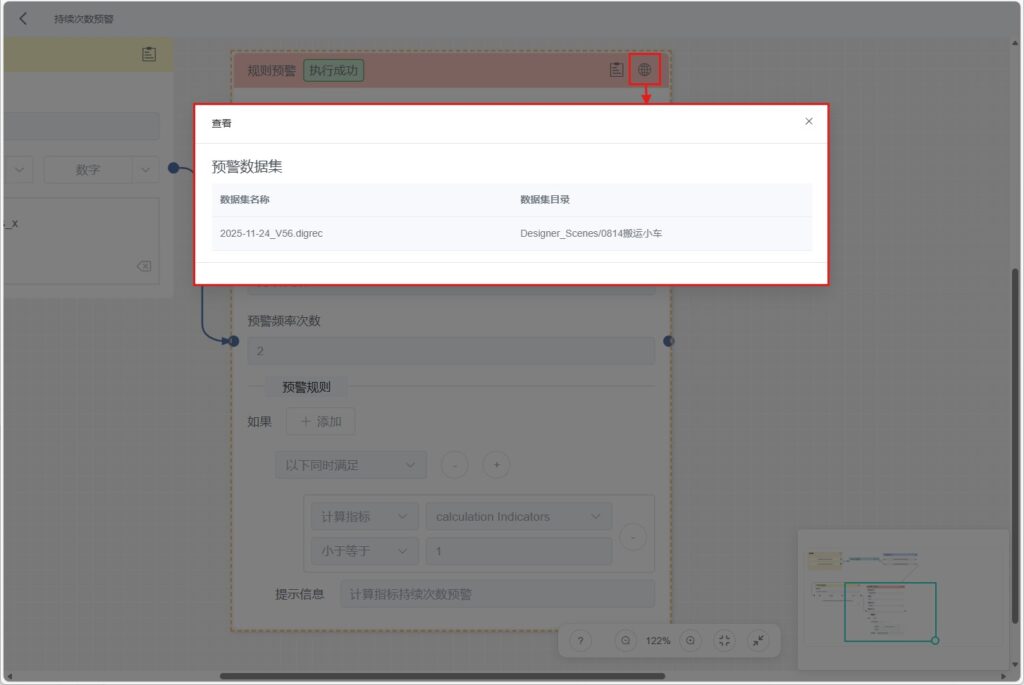Image resolution: width=1024 pixels, height=685 pixels.
Task: Click the plus button to add condition group
Action: point(497,465)
